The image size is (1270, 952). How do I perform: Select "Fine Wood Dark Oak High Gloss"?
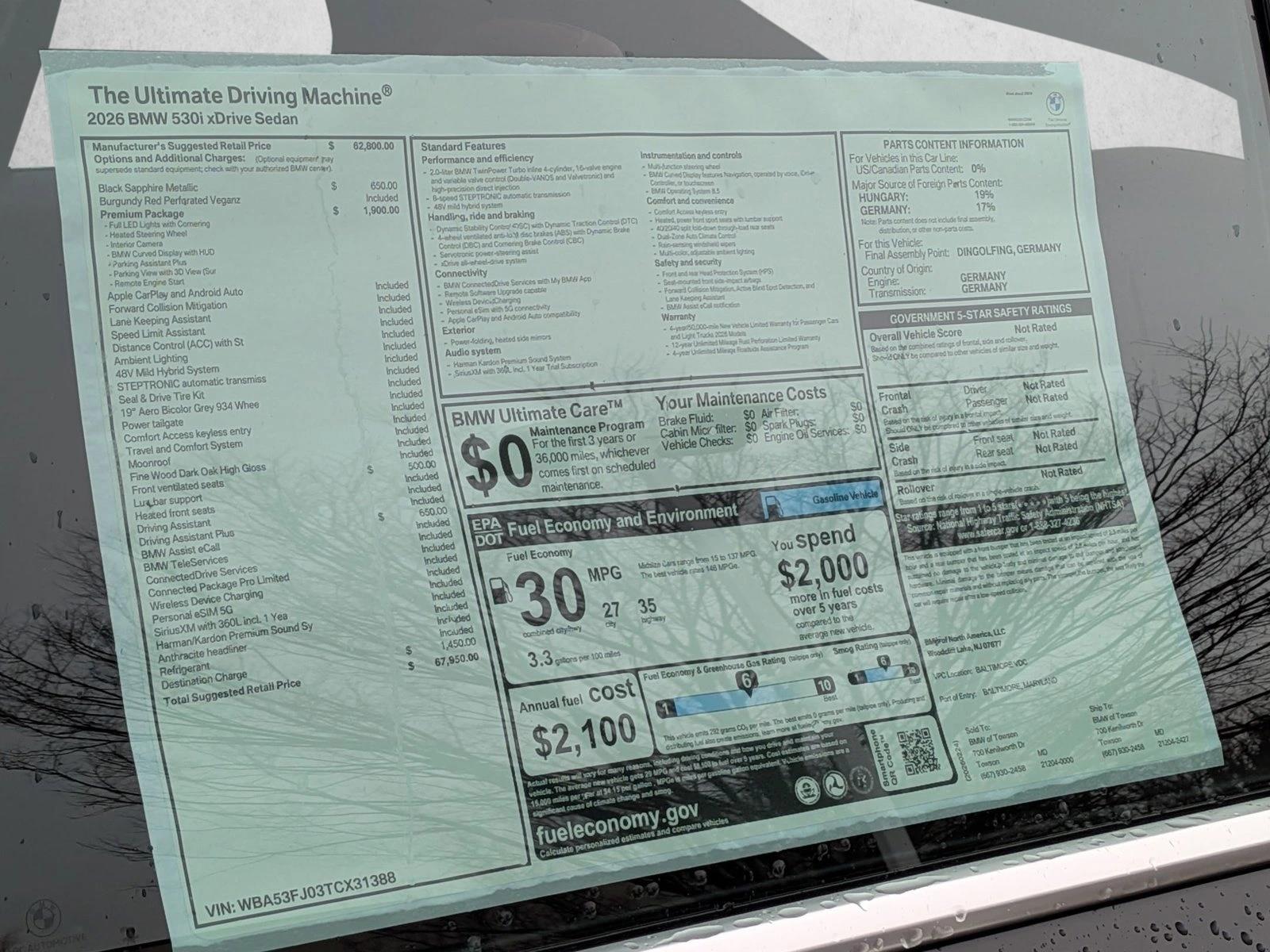pyautogui.click(x=198, y=474)
